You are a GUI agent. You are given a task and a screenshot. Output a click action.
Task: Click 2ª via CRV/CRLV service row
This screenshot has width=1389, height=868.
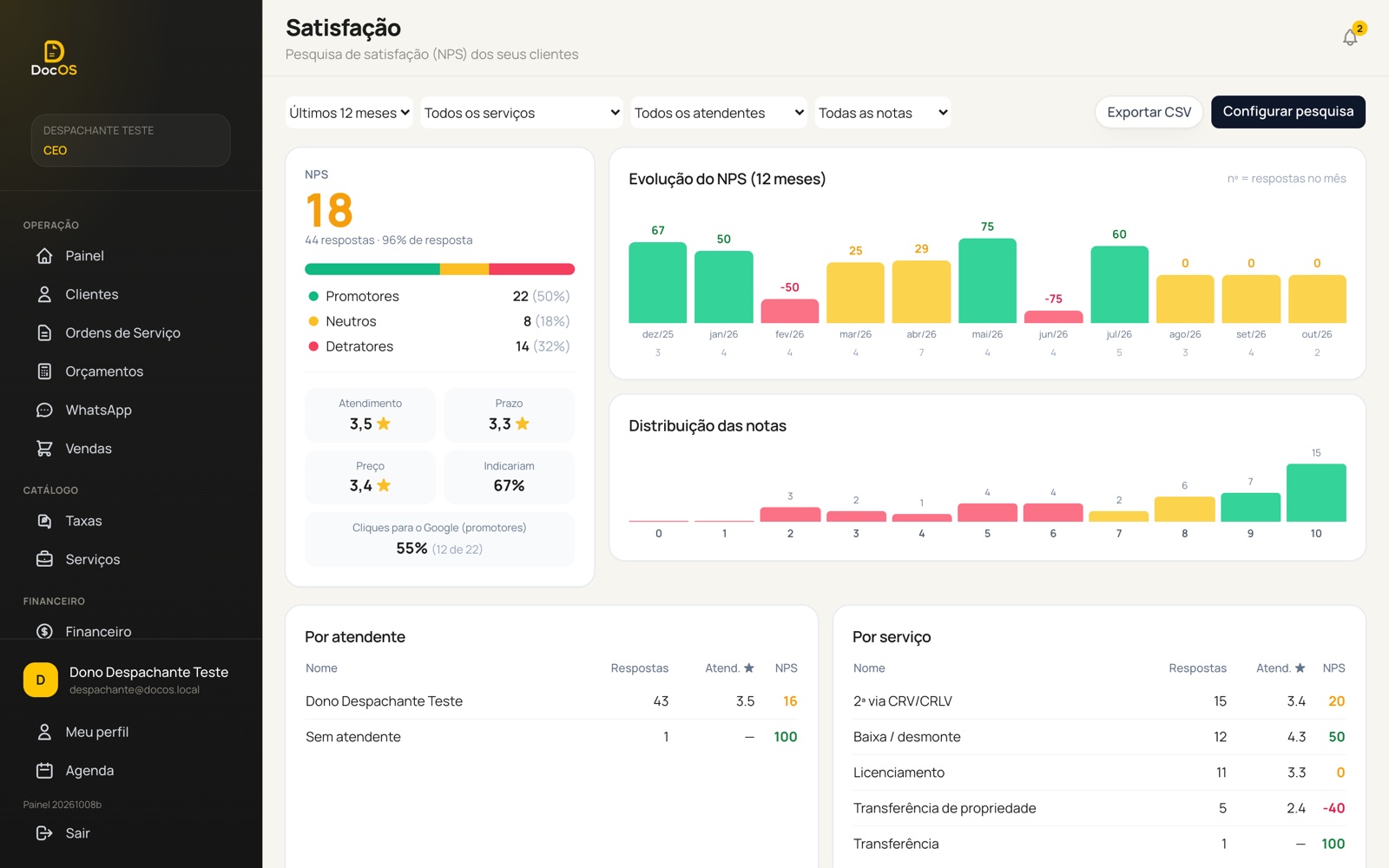(1099, 701)
